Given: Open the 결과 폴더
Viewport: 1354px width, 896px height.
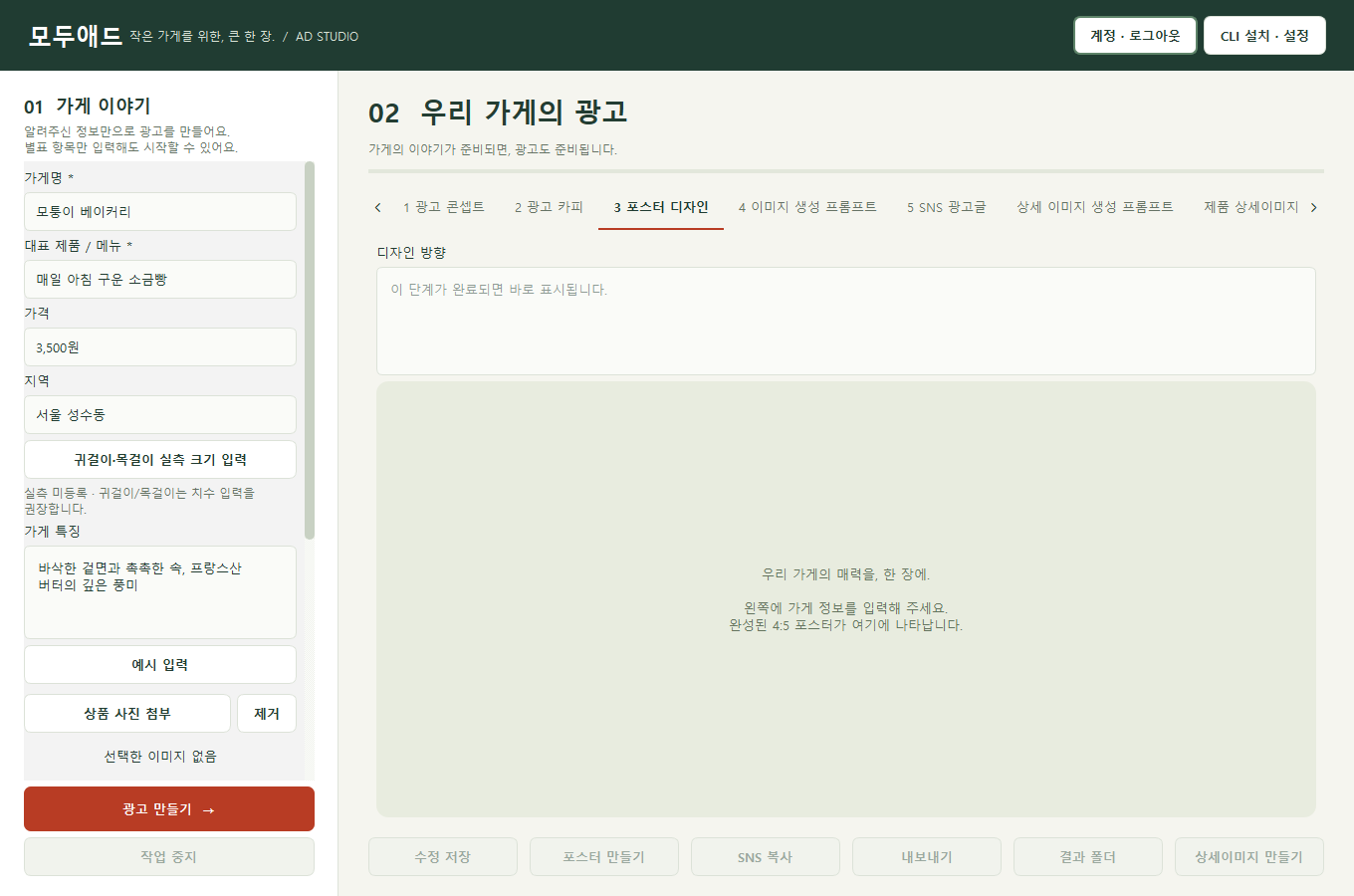Looking at the screenshot, I should pos(1088,857).
